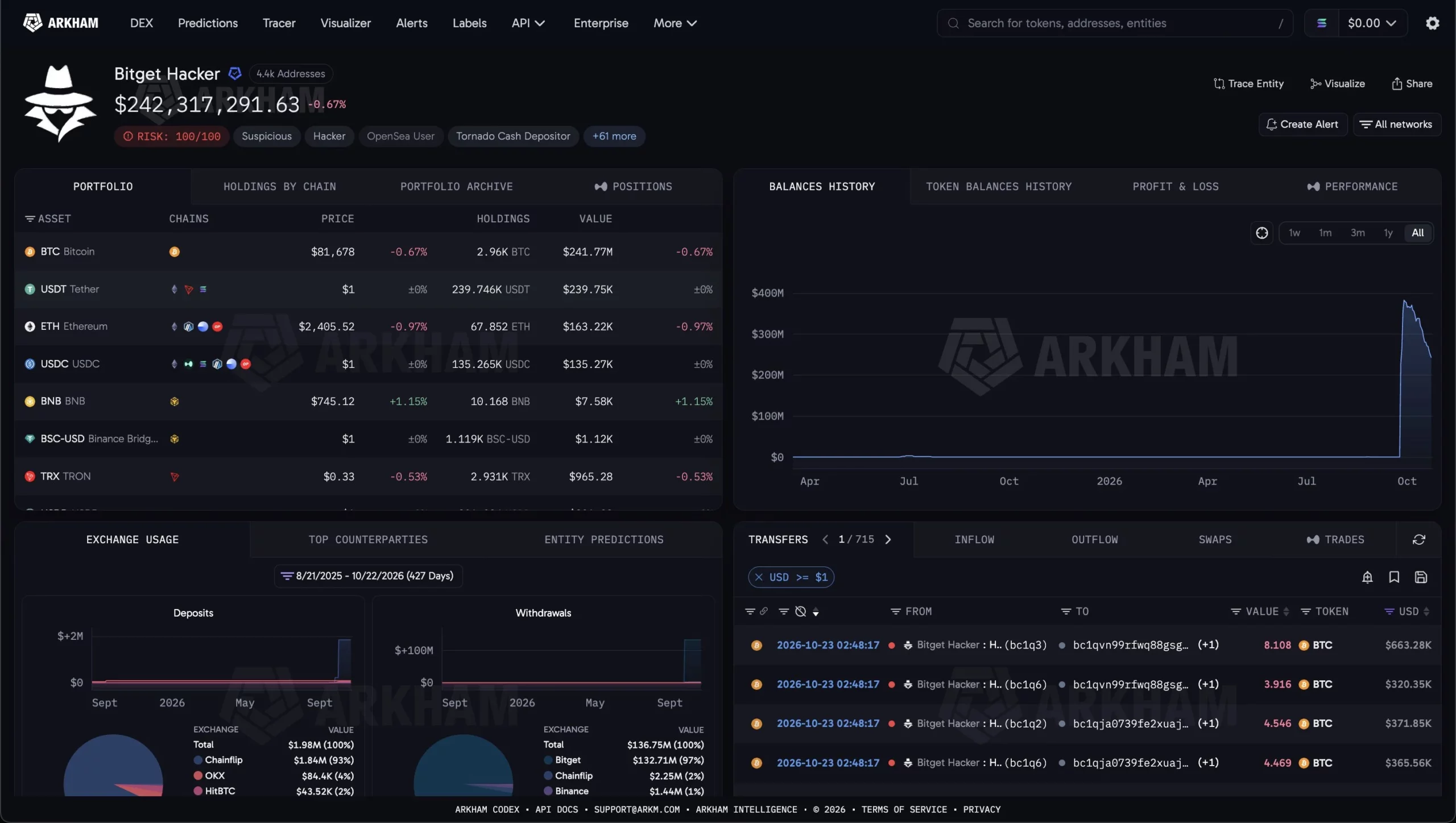
Task: Click the Tron chain icon in TRX row
Action: coord(175,477)
